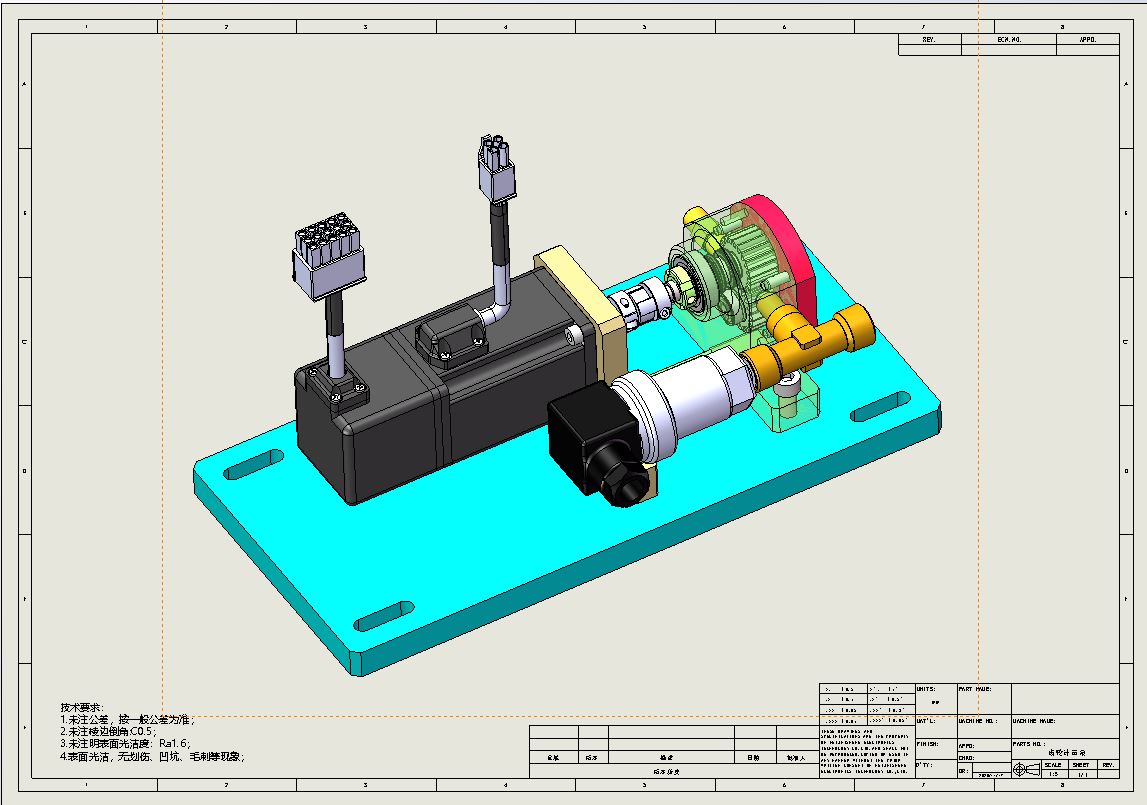This screenshot has width=1147, height=805.
Task: Click the "FINISH:" field
Action: 936,749
